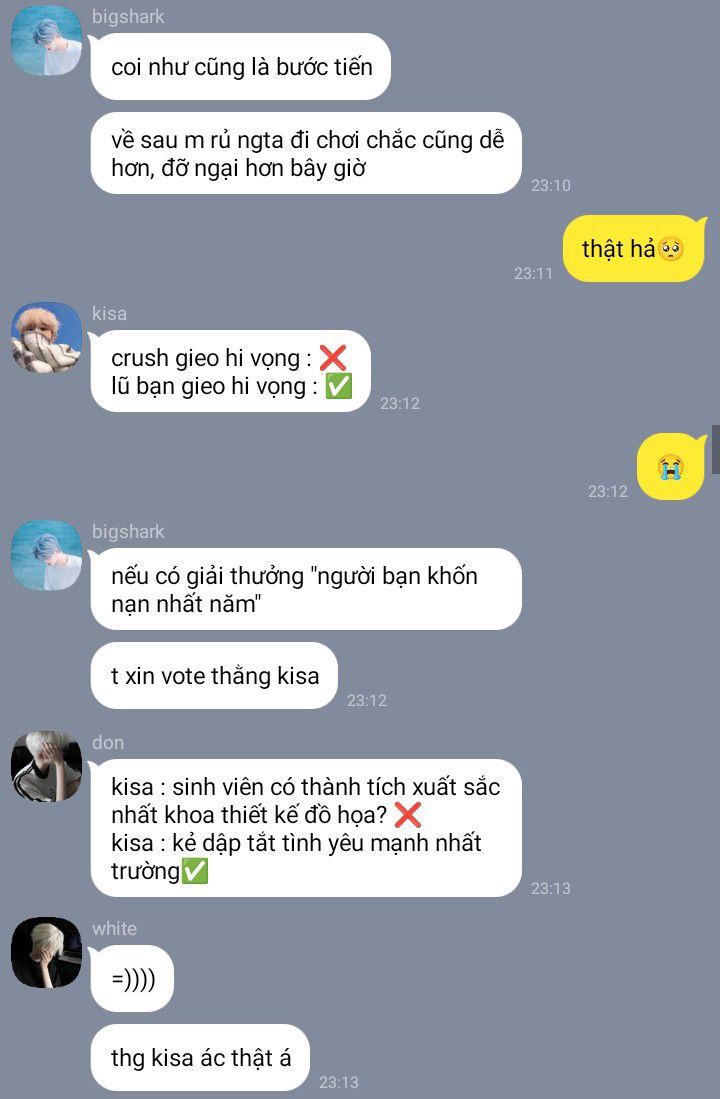Tap the red cross in kisa's message
The width and height of the screenshot is (720, 1099).
pyautogui.click(x=333, y=358)
